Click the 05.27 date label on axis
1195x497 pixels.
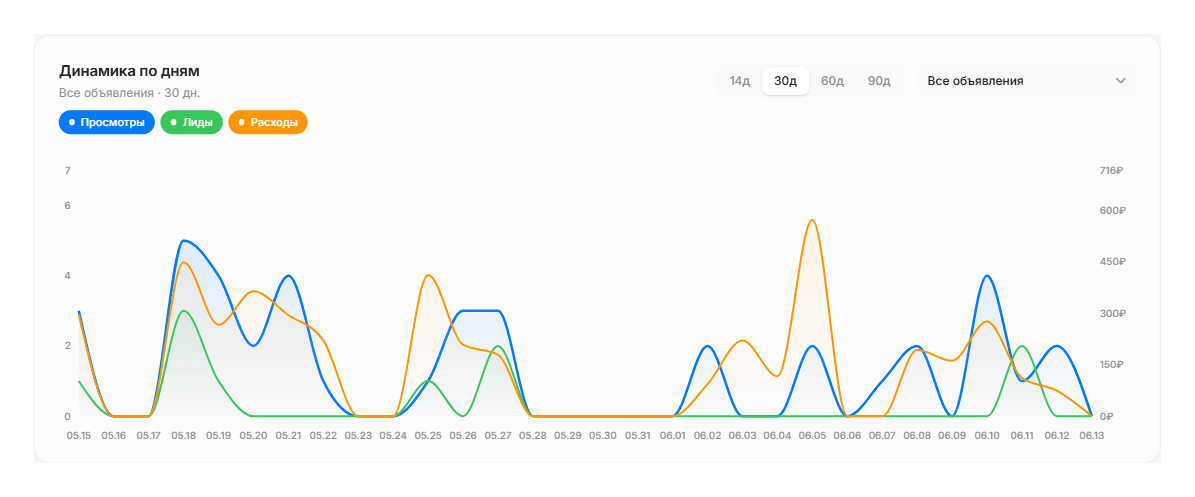tap(498, 435)
